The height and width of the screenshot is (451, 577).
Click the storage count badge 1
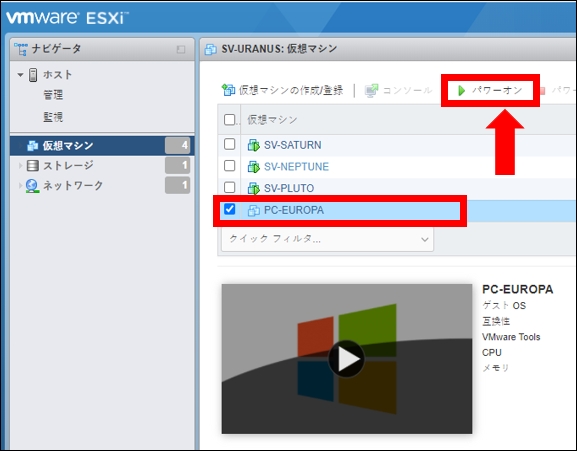[177, 166]
